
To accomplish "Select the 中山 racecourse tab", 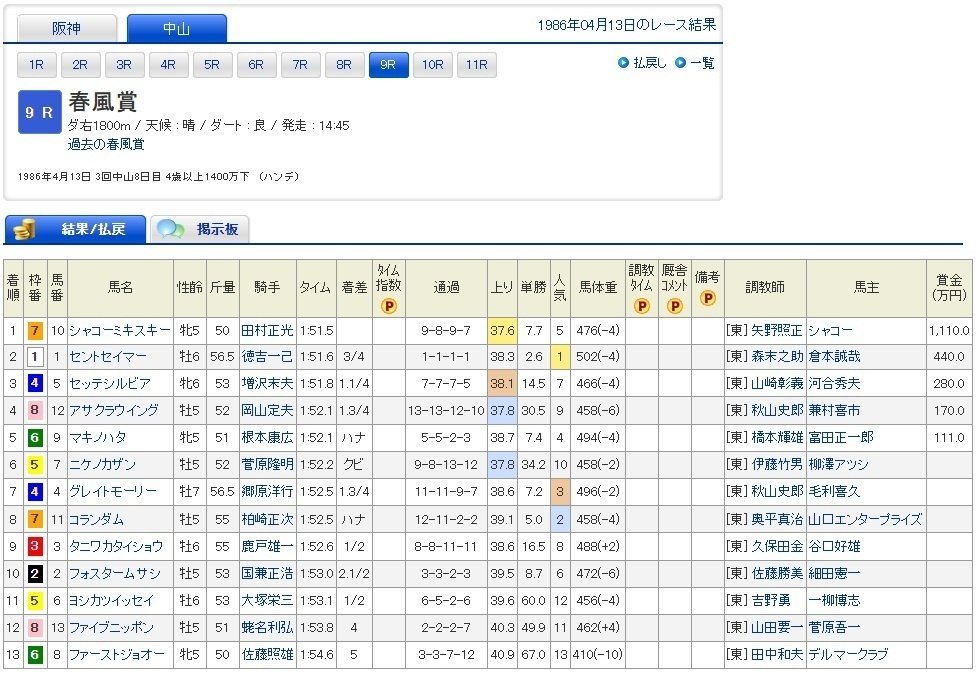I will 175,27.
